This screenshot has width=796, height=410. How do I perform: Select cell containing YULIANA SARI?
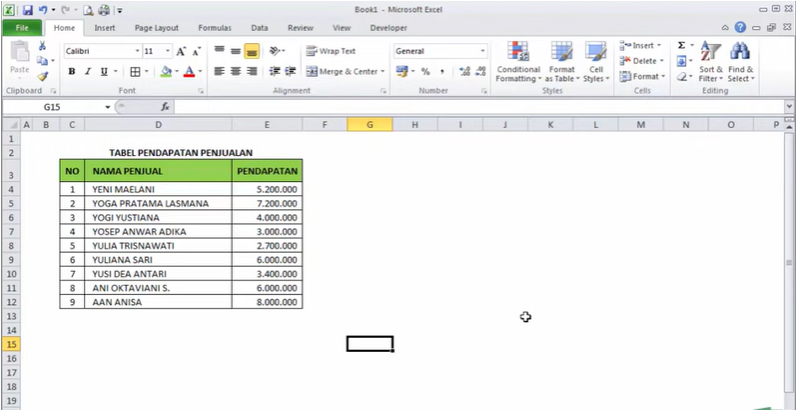[x=158, y=260]
